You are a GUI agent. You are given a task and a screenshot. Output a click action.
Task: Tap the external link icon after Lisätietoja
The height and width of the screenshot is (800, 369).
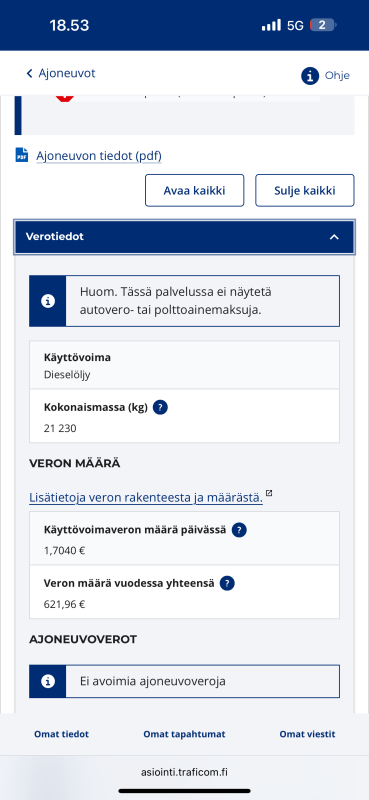(x=269, y=493)
